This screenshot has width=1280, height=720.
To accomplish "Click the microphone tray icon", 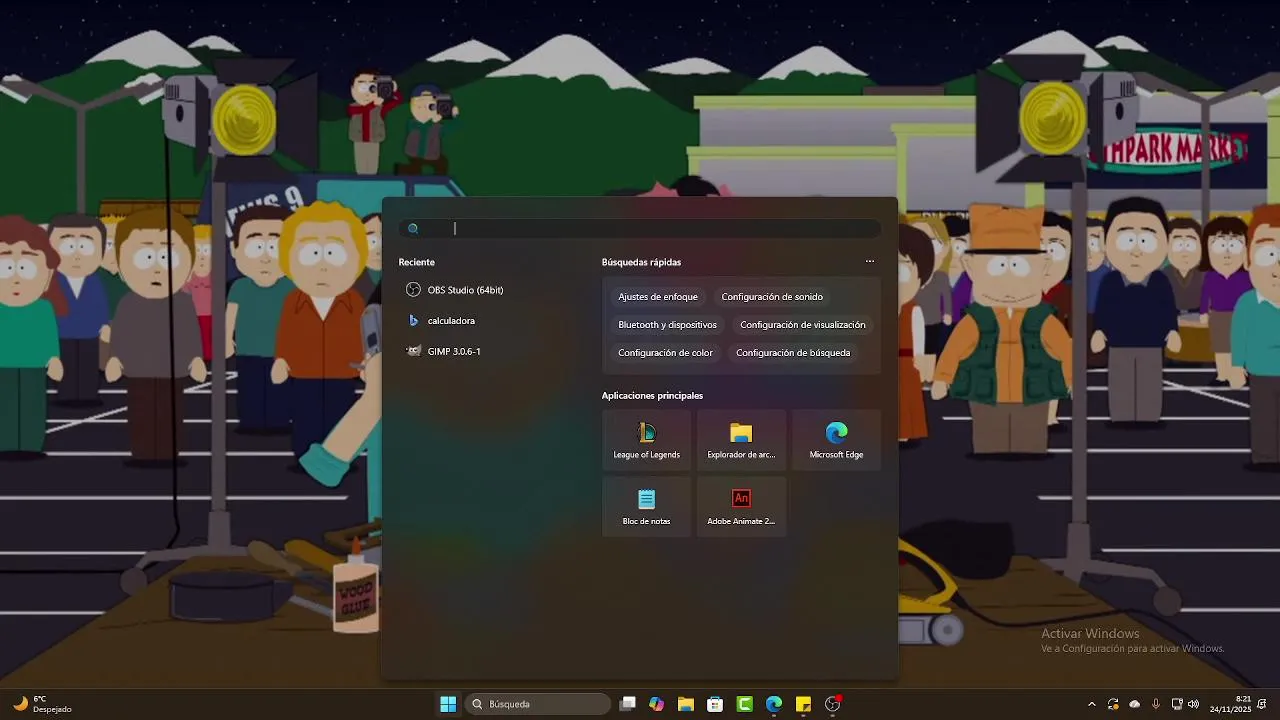I will pyautogui.click(x=1156, y=704).
